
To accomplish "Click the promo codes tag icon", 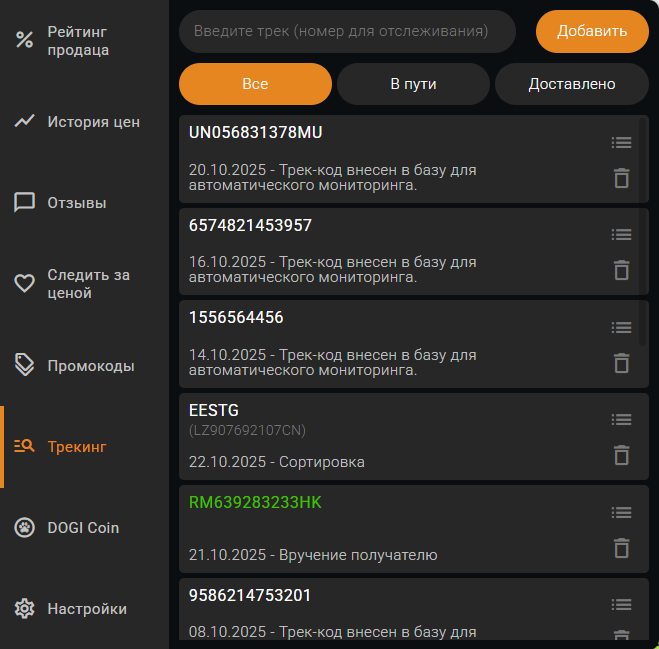I will 24,364.
